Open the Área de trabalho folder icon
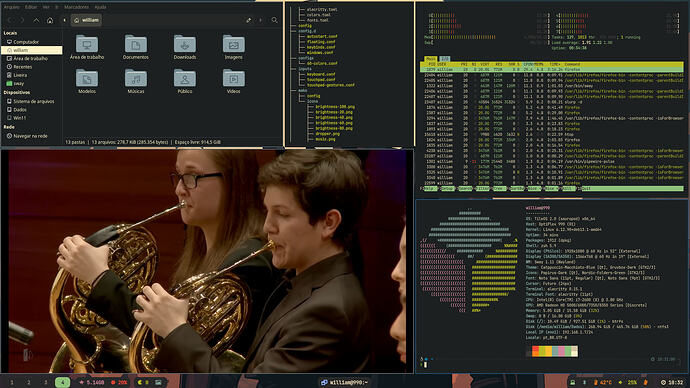 [x=87, y=47]
